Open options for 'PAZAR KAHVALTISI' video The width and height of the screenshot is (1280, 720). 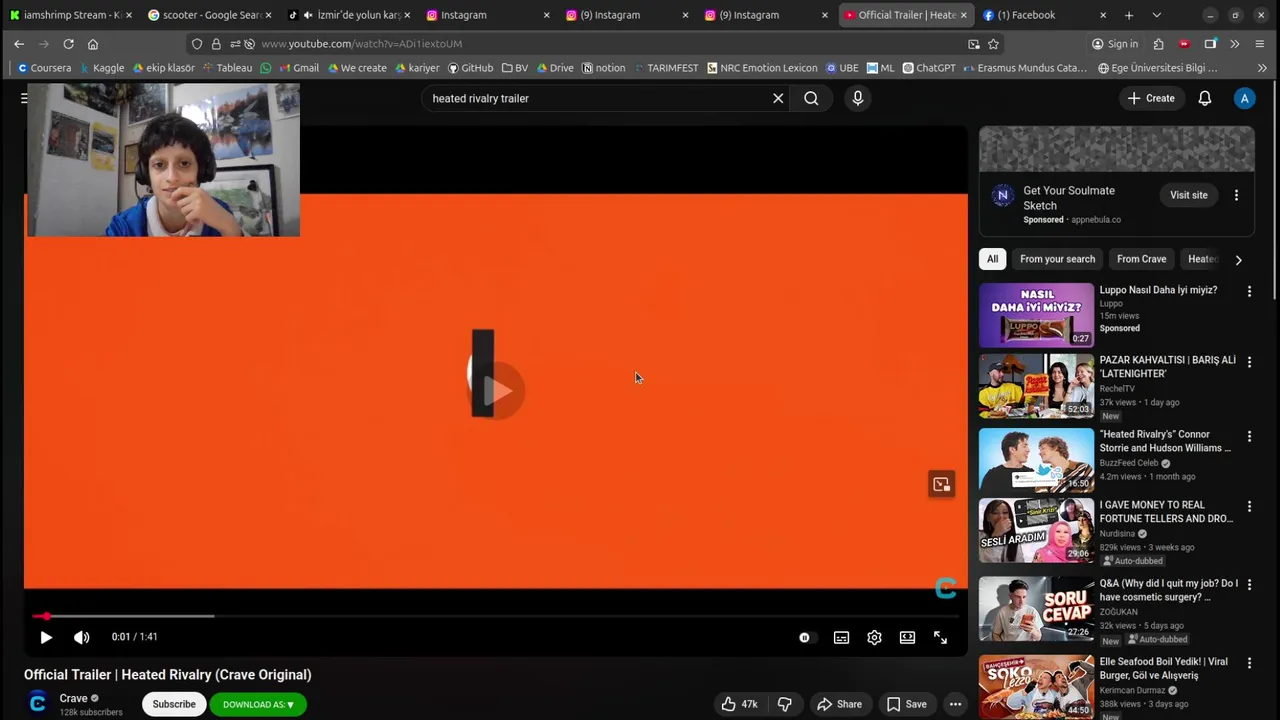[x=1249, y=362]
